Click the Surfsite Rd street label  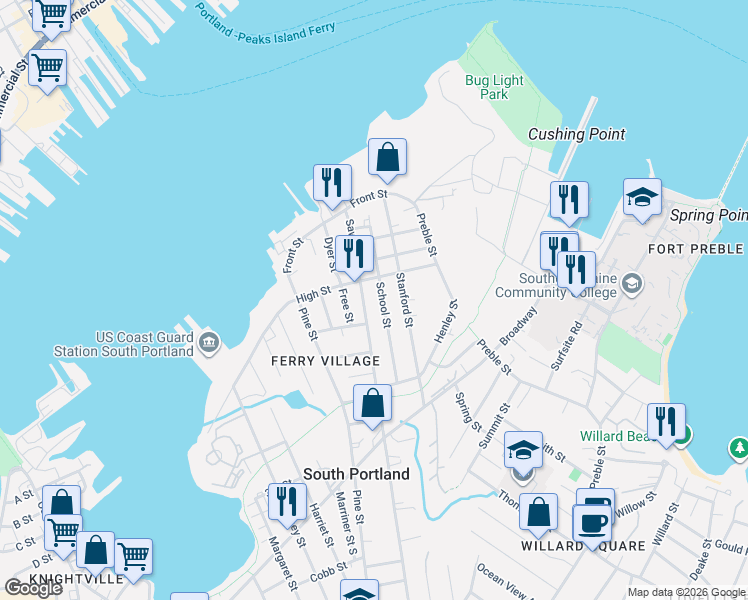(x=566, y=346)
